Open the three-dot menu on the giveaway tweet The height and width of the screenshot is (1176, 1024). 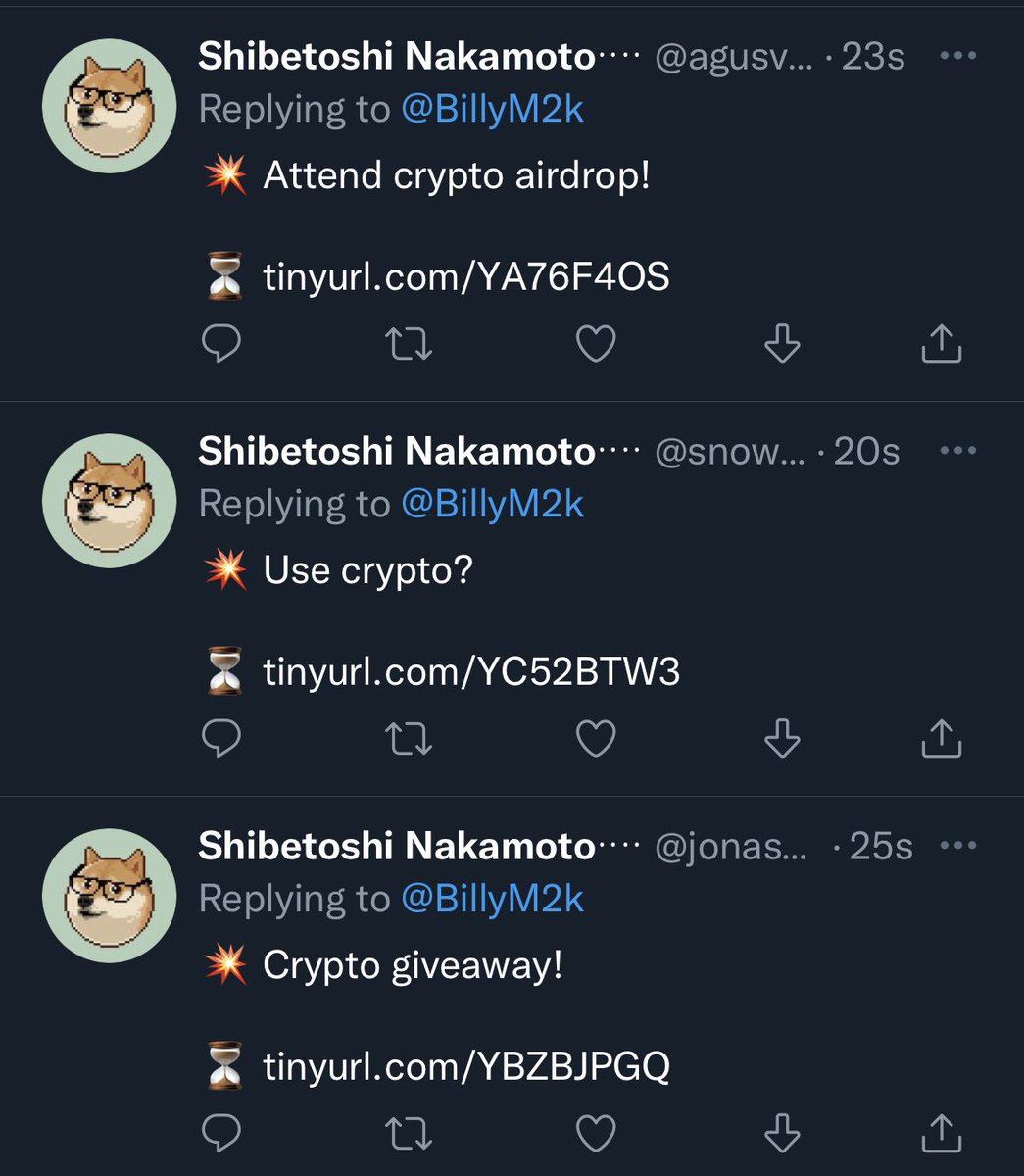[956, 843]
